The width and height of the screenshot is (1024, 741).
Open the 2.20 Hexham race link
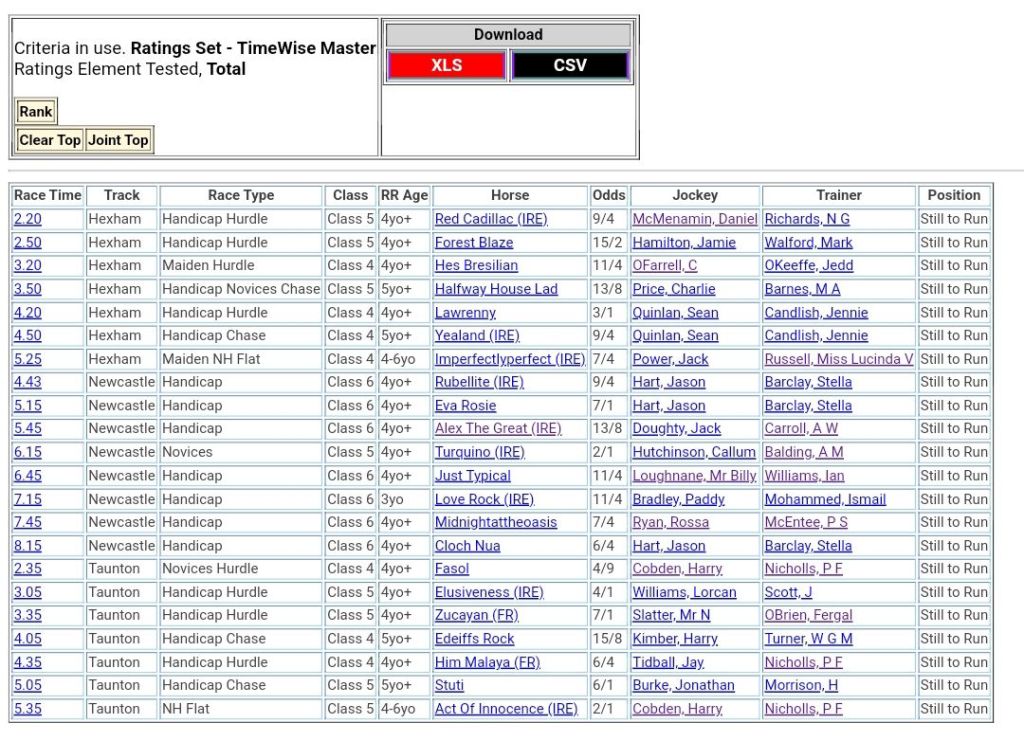28,219
